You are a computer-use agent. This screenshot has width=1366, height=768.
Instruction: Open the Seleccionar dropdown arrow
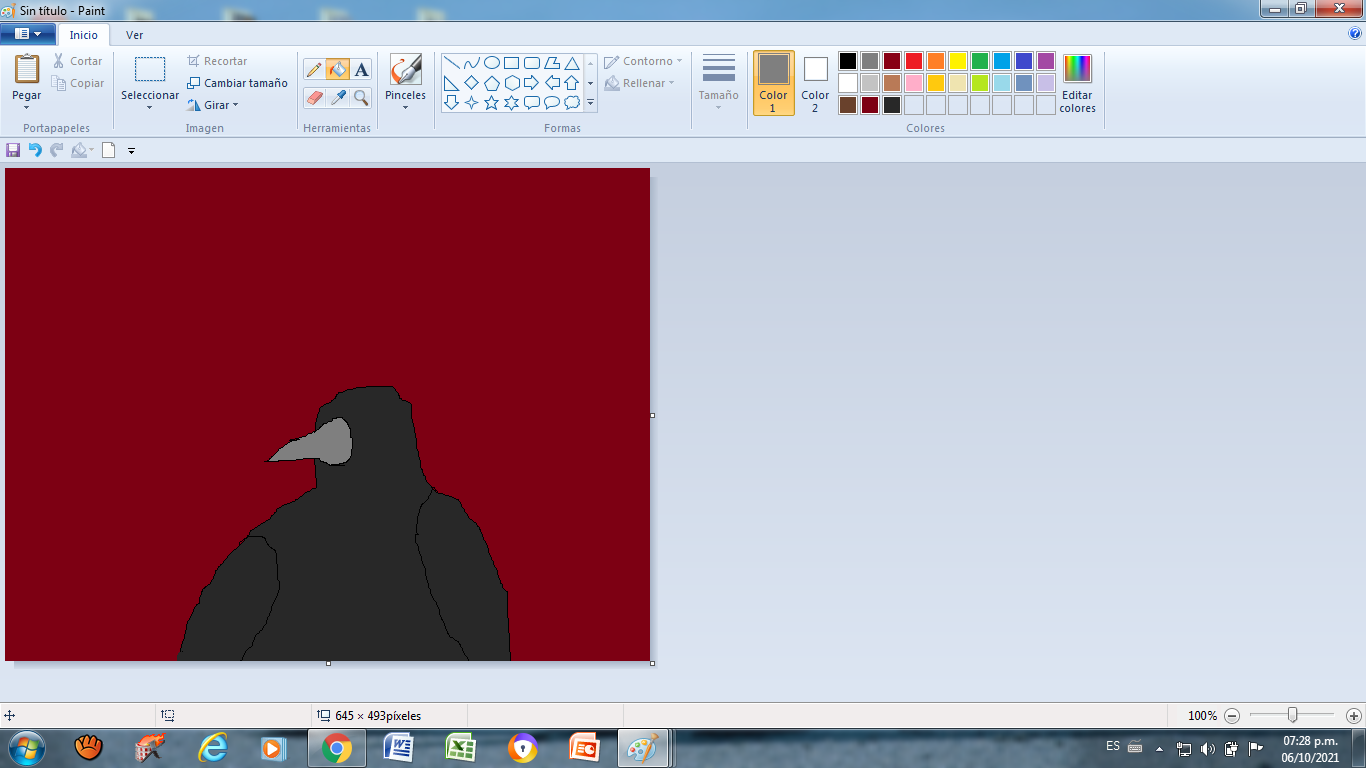(150, 107)
